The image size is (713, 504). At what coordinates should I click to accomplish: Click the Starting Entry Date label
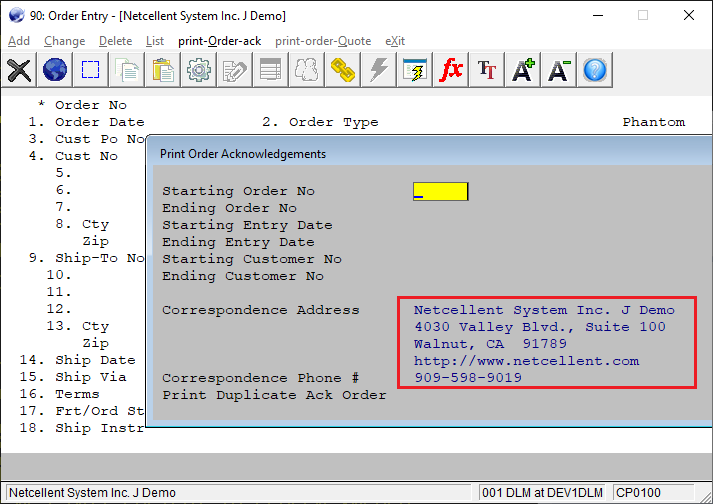(247, 225)
